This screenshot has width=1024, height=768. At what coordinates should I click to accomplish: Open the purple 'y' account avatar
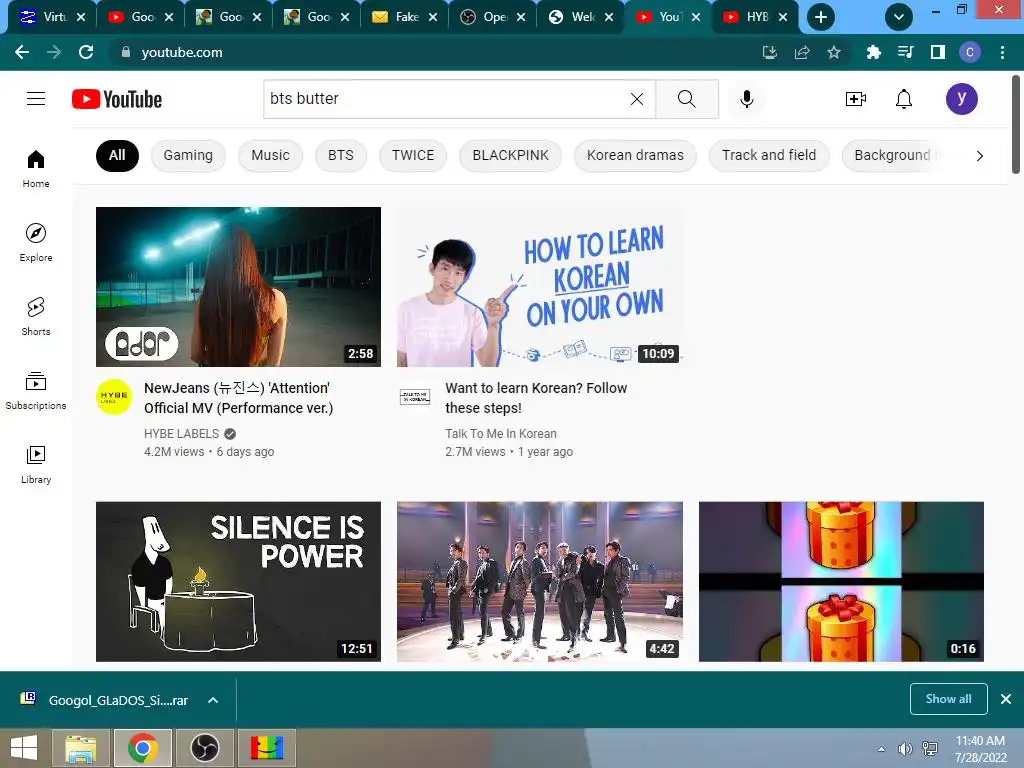(x=961, y=99)
